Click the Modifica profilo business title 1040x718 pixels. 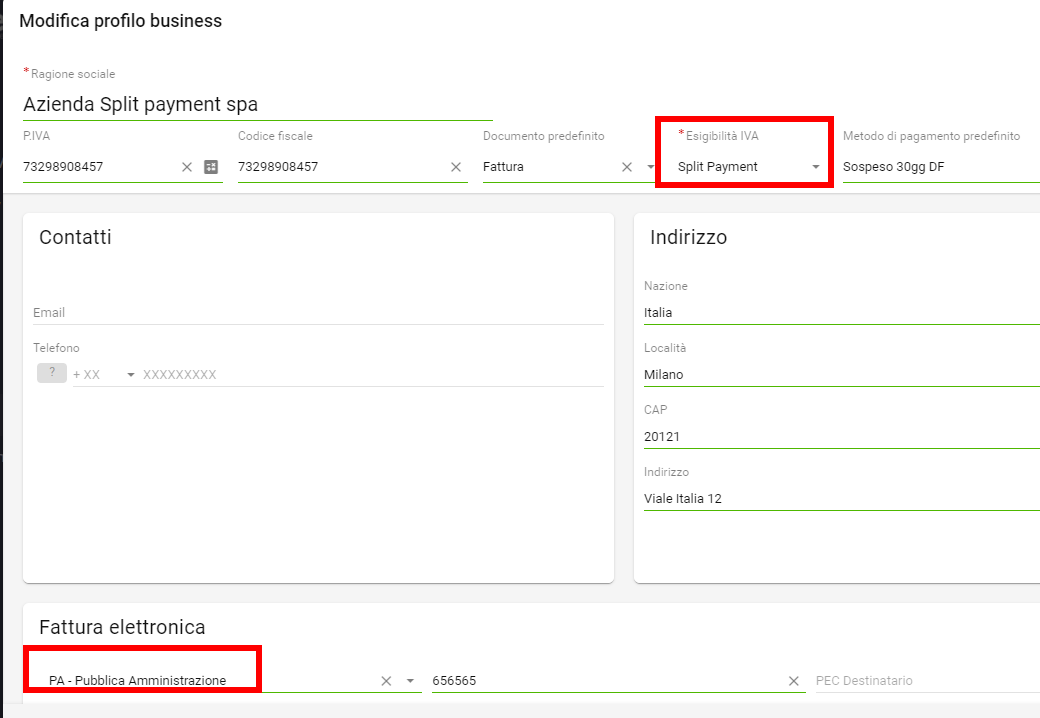[121, 21]
